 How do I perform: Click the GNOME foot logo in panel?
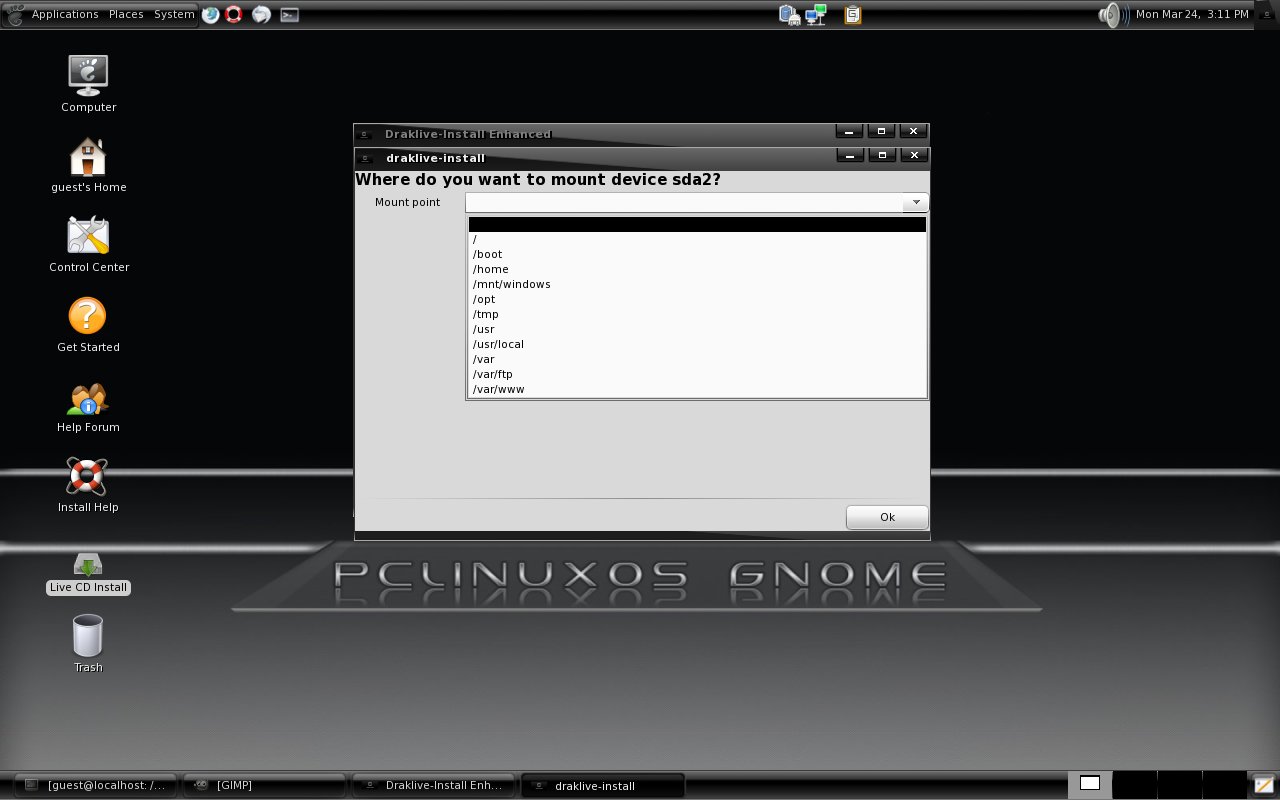(x=14, y=14)
